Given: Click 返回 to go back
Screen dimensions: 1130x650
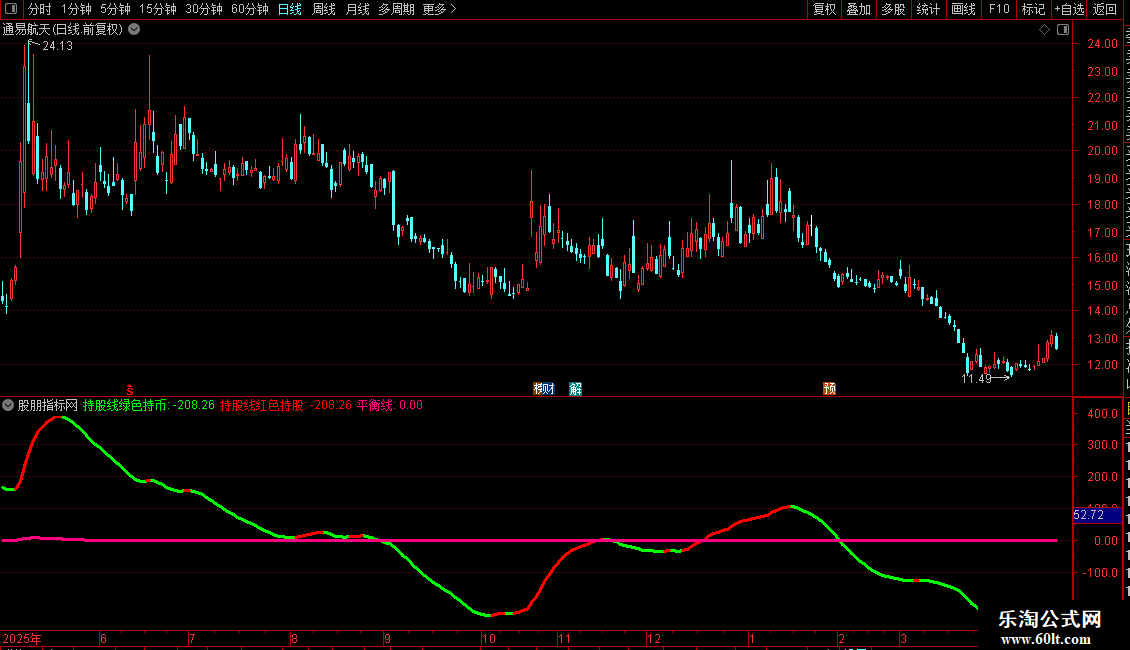Looking at the screenshot, I should pos(1105,9).
